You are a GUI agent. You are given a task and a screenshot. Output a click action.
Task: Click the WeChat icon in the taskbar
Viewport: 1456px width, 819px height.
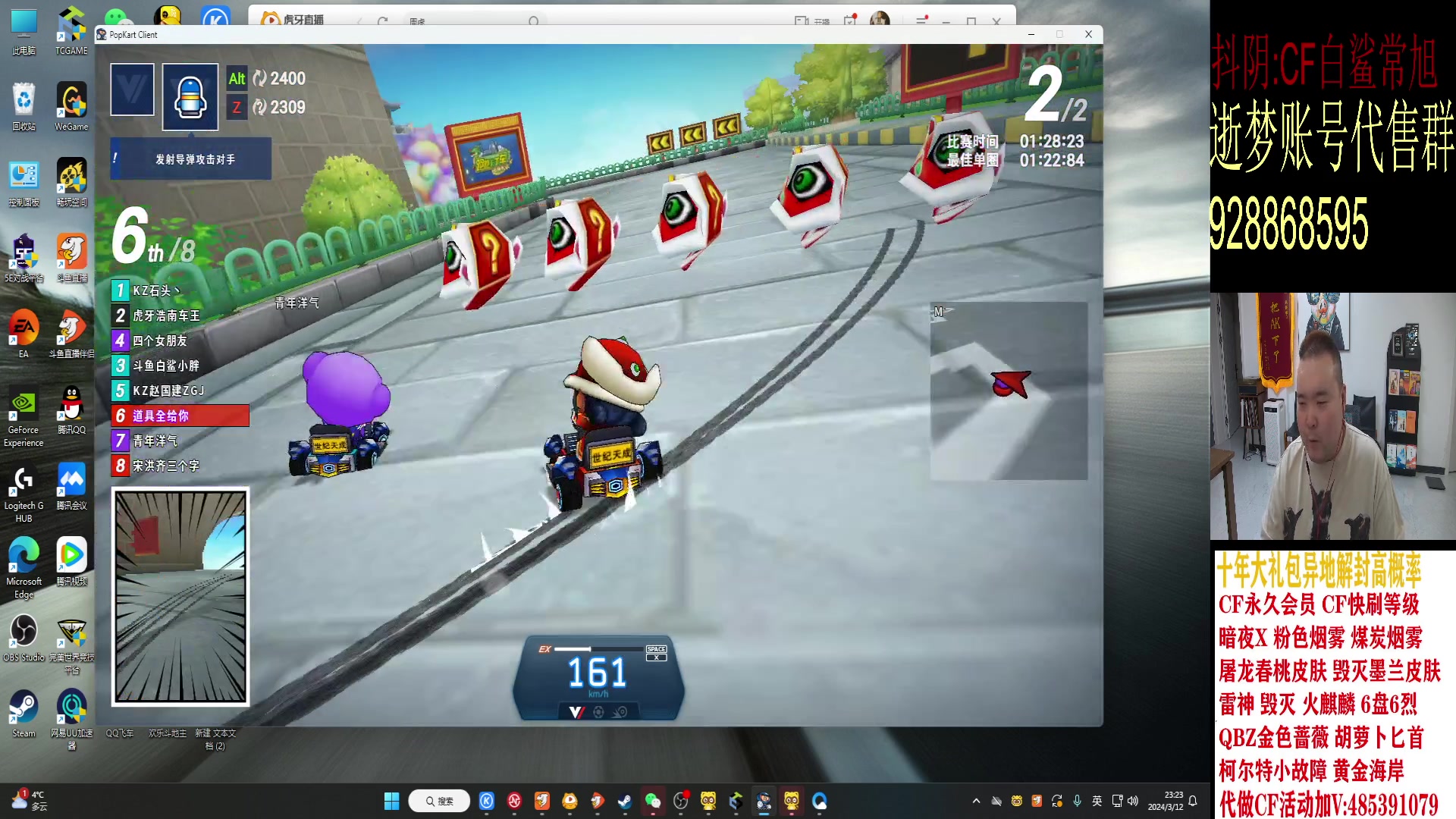click(x=653, y=801)
